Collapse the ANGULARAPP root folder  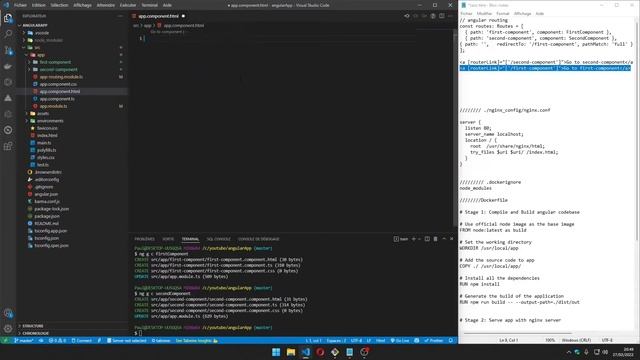click(35, 25)
